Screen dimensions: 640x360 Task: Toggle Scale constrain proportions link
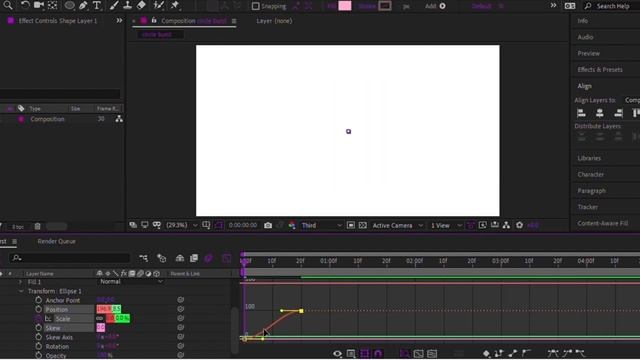pyautogui.click(x=100, y=318)
